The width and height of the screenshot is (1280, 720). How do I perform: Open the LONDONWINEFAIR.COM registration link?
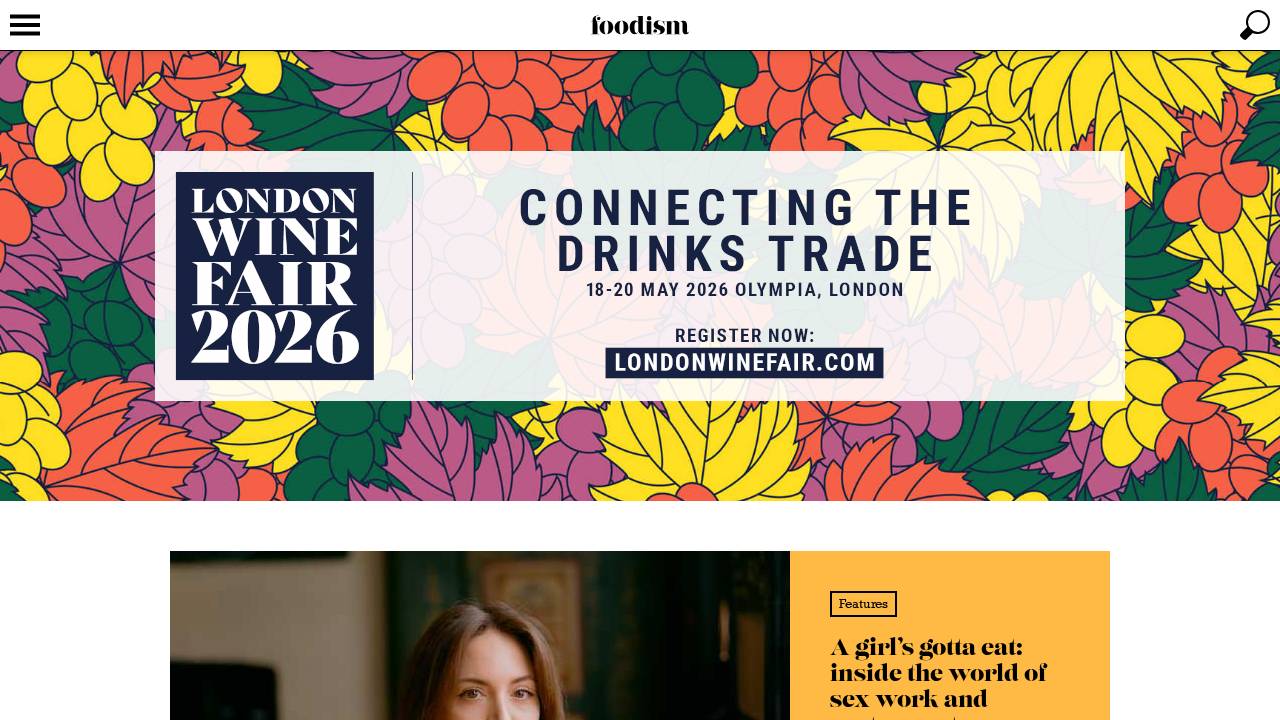click(x=744, y=363)
